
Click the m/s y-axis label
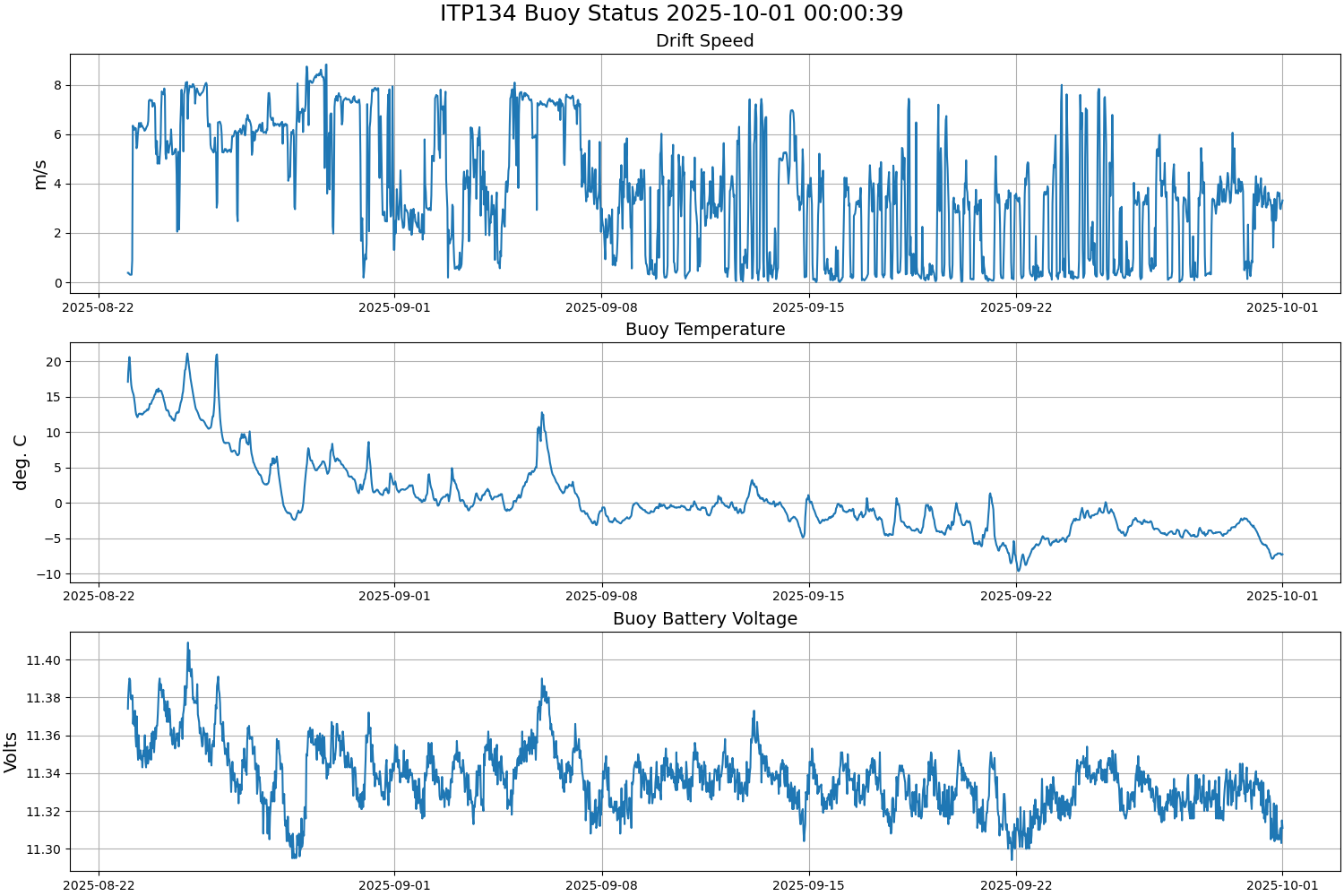pyautogui.click(x=39, y=175)
